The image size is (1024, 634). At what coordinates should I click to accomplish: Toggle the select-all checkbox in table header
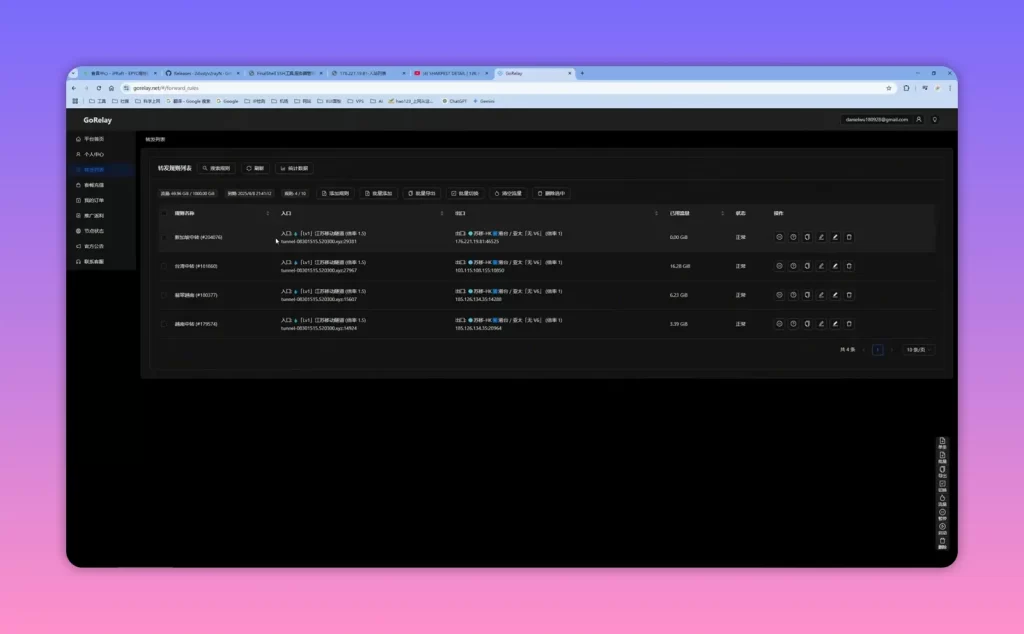[x=163, y=214]
